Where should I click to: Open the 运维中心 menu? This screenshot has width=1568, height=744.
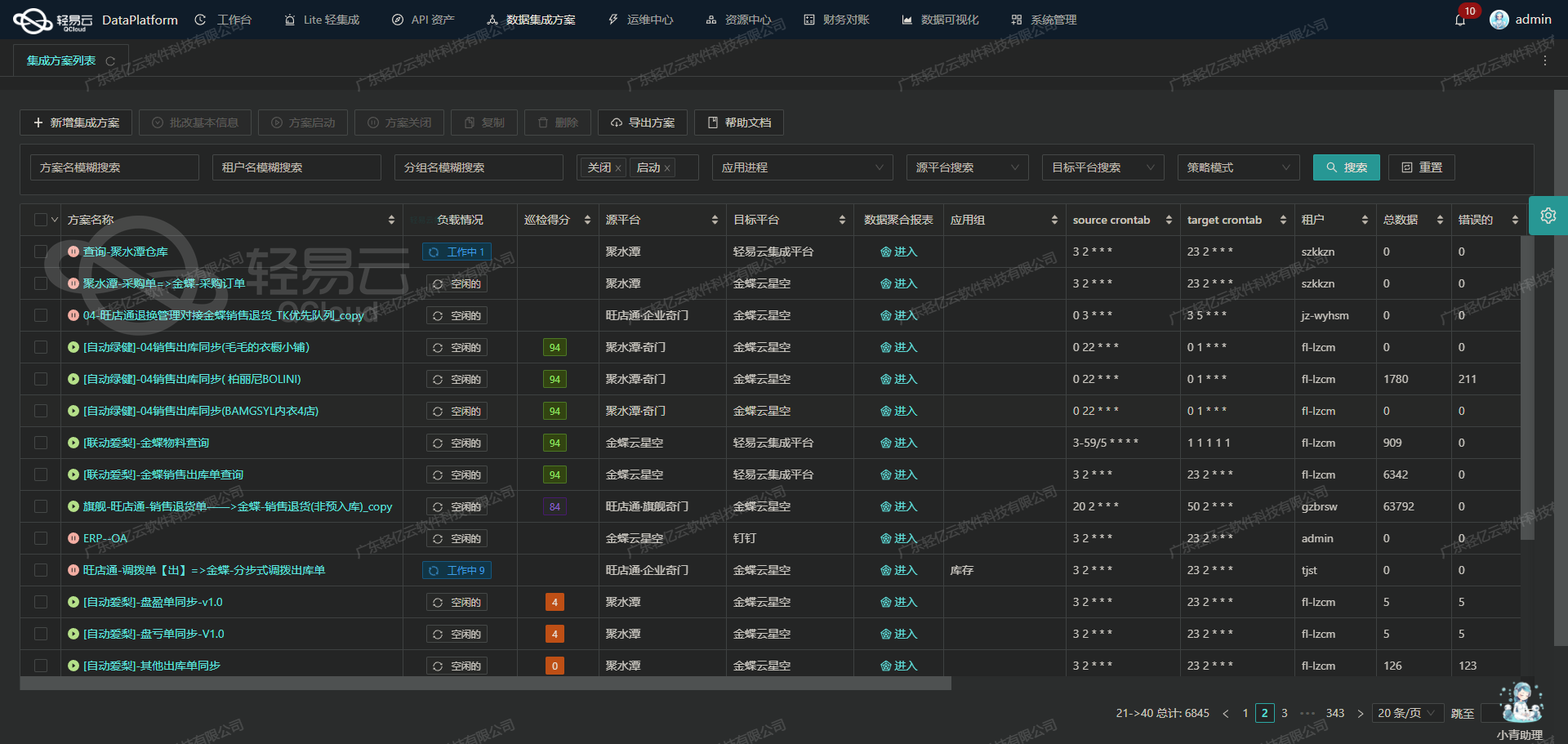click(641, 20)
